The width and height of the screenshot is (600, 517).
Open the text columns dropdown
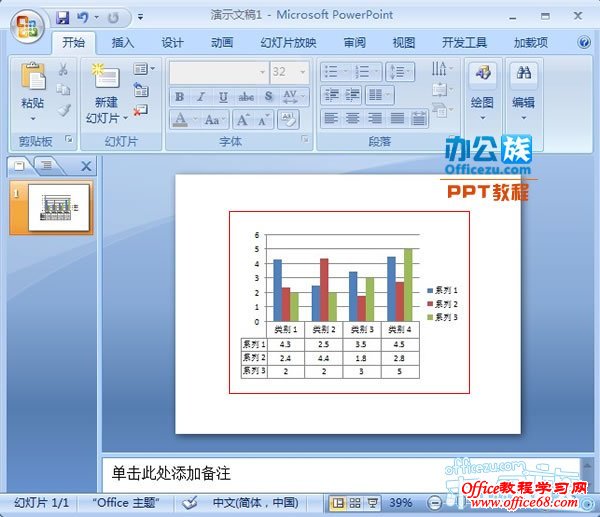[380, 95]
